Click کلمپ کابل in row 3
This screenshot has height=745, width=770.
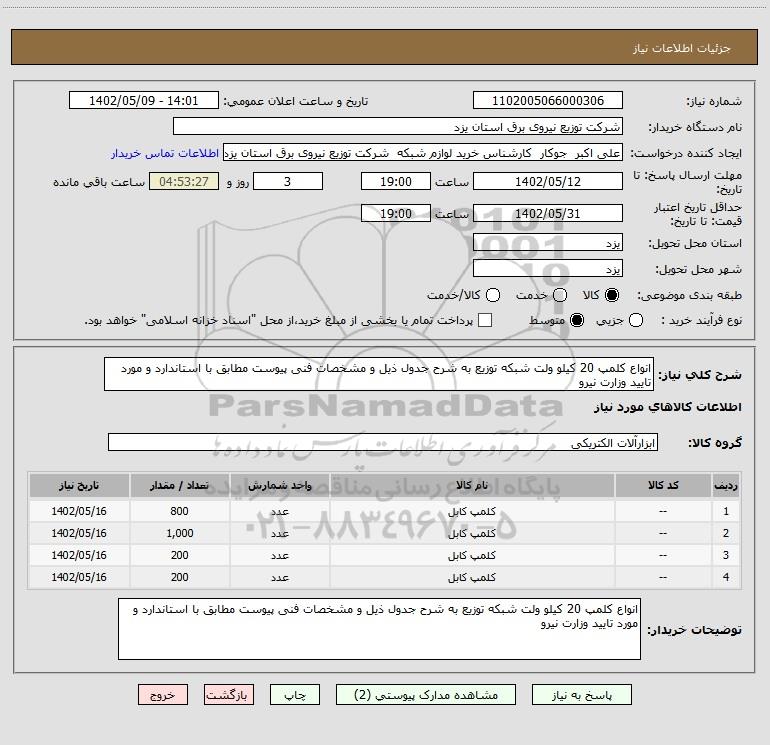coord(471,555)
